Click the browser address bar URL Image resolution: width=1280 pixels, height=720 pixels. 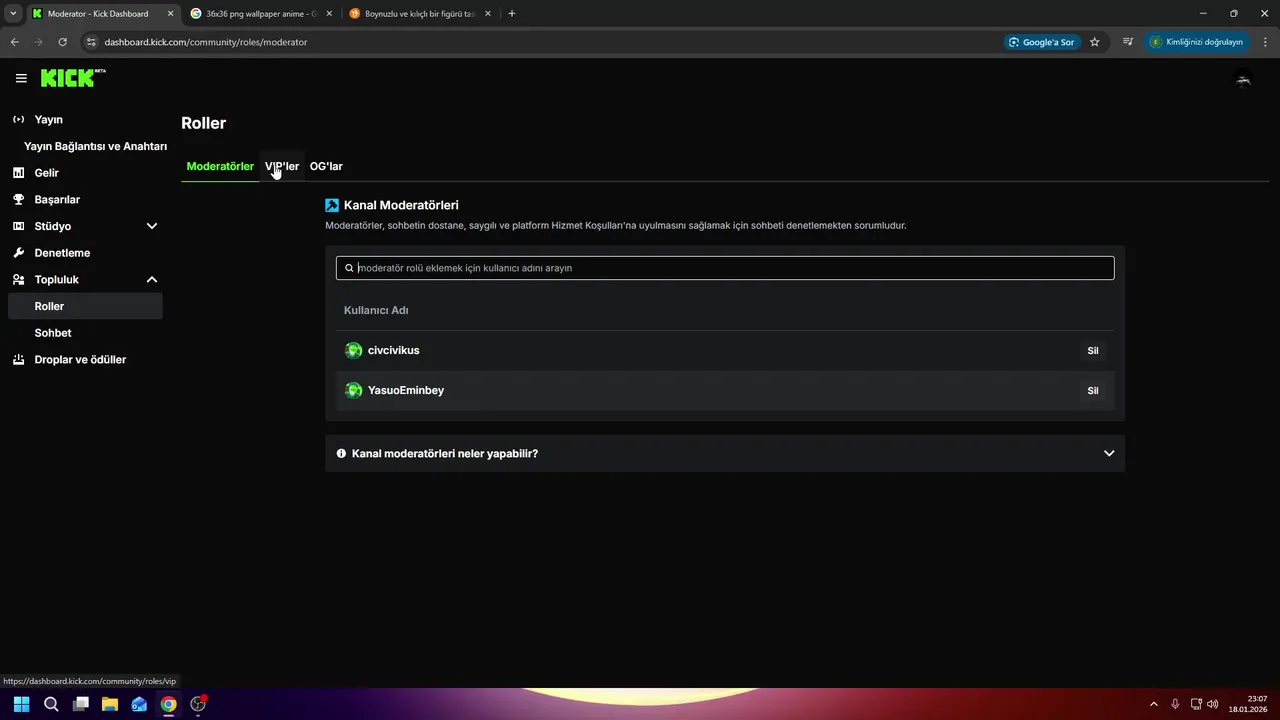[206, 42]
